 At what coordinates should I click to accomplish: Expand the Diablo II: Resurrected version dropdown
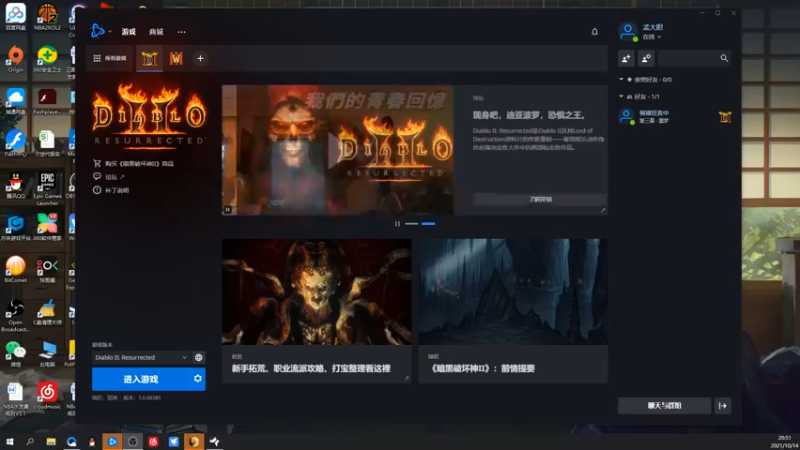click(x=141, y=357)
